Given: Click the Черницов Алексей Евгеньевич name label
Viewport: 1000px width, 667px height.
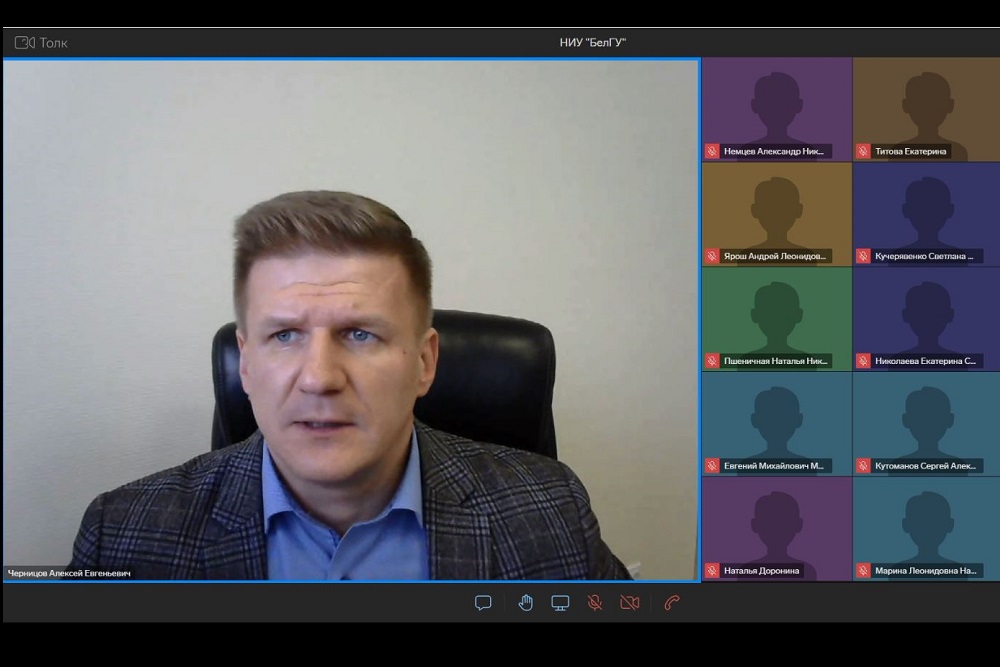Looking at the screenshot, I should pyautogui.click(x=70, y=573).
